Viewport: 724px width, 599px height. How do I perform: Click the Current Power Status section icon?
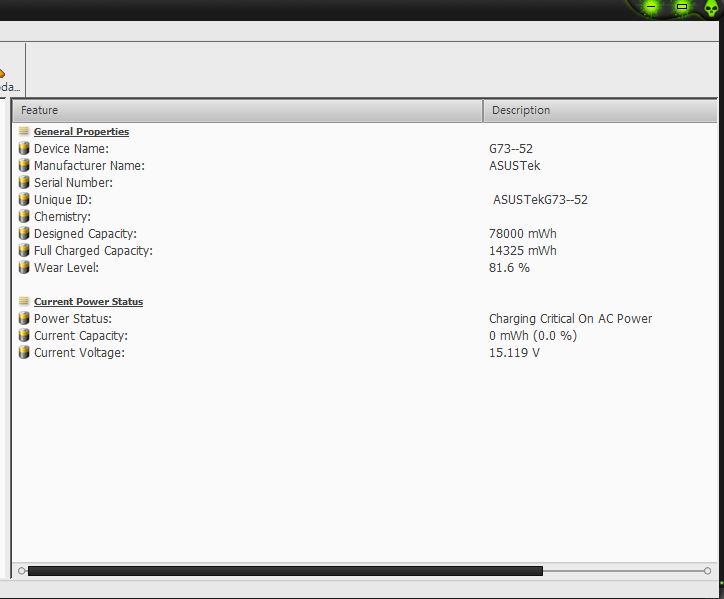[24, 301]
